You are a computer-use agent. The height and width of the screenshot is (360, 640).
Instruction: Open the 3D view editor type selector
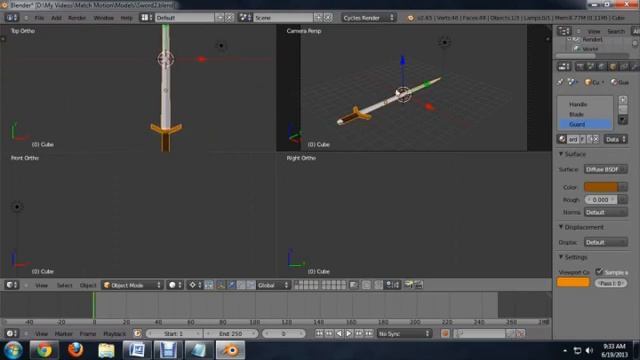click(12, 285)
